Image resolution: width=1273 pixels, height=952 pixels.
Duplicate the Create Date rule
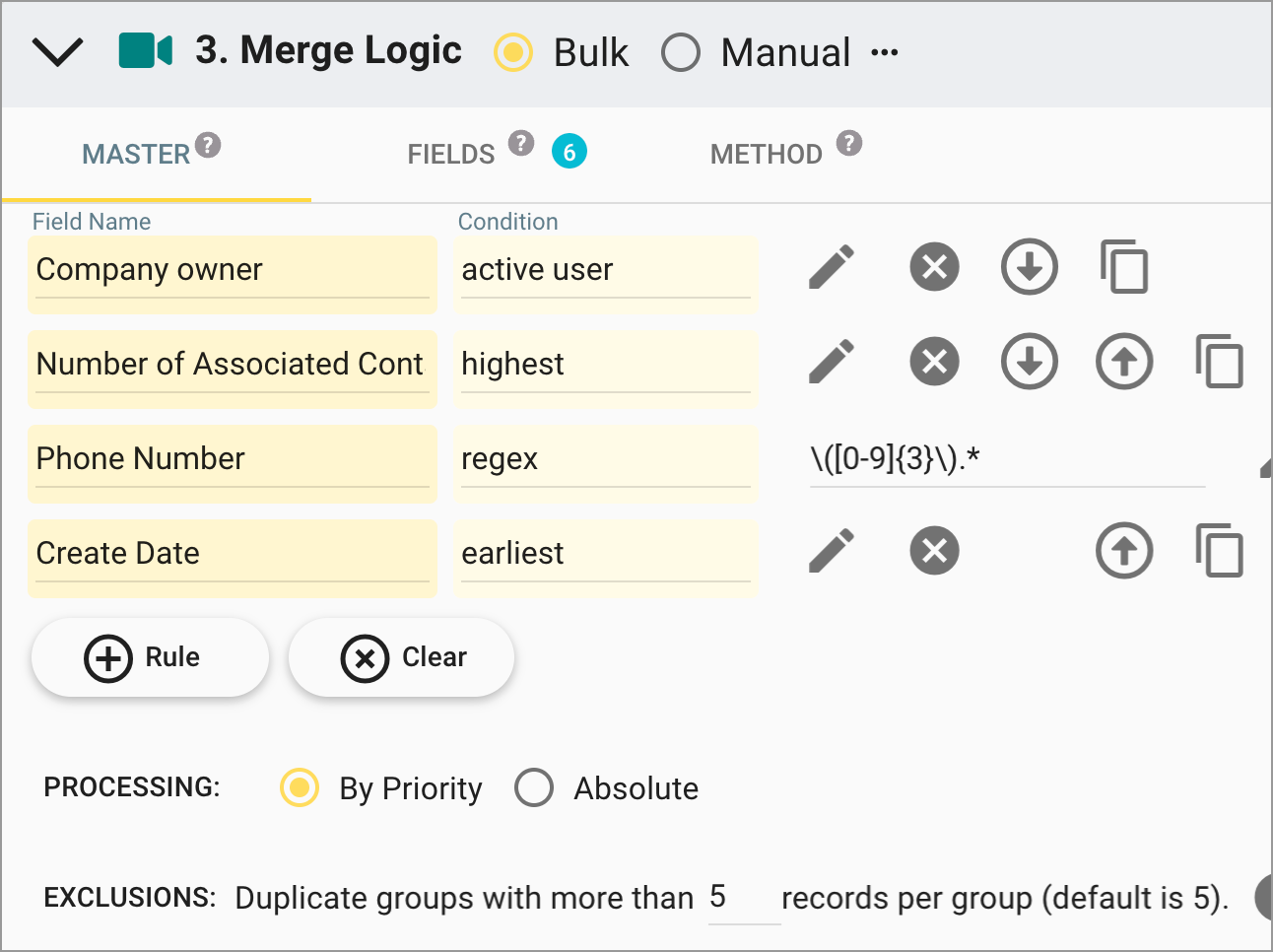pyautogui.click(x=1220, y=551)
